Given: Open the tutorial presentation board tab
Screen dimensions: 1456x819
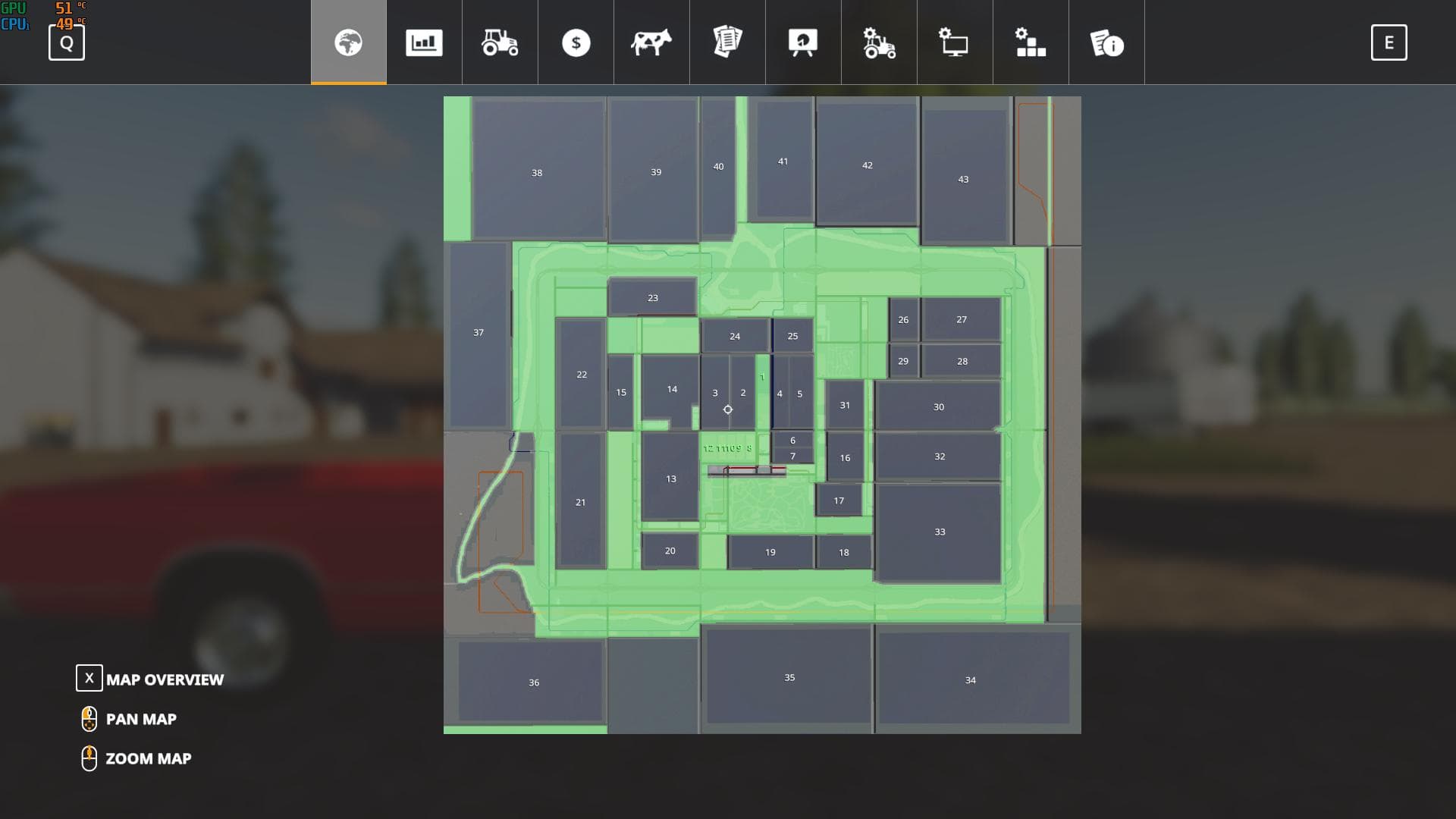Looking at the screenshot, I should [x=803, y=42].
